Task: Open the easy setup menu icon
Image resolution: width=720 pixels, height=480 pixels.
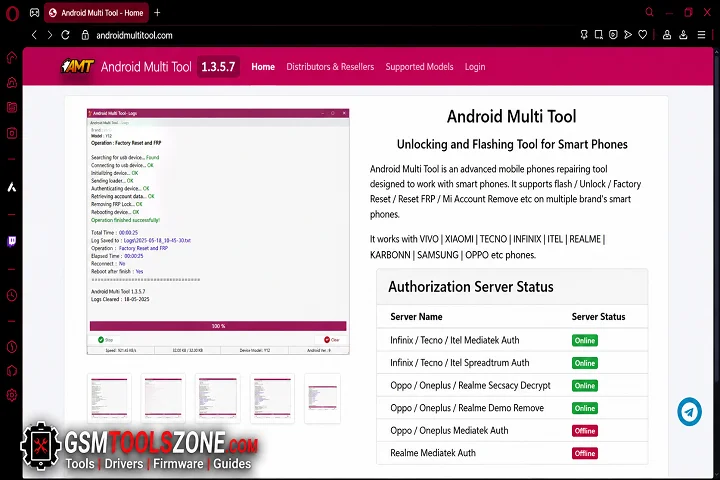Action: 701,35
